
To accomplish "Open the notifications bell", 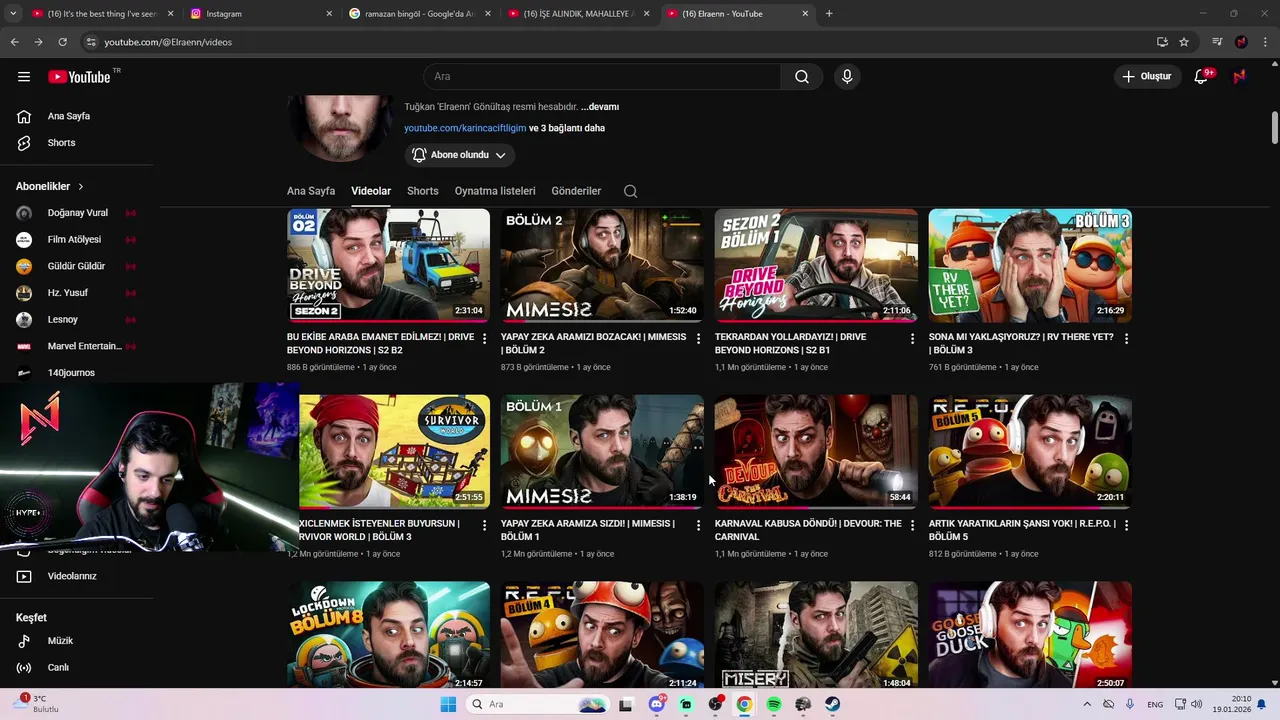I will (1202, 77).
